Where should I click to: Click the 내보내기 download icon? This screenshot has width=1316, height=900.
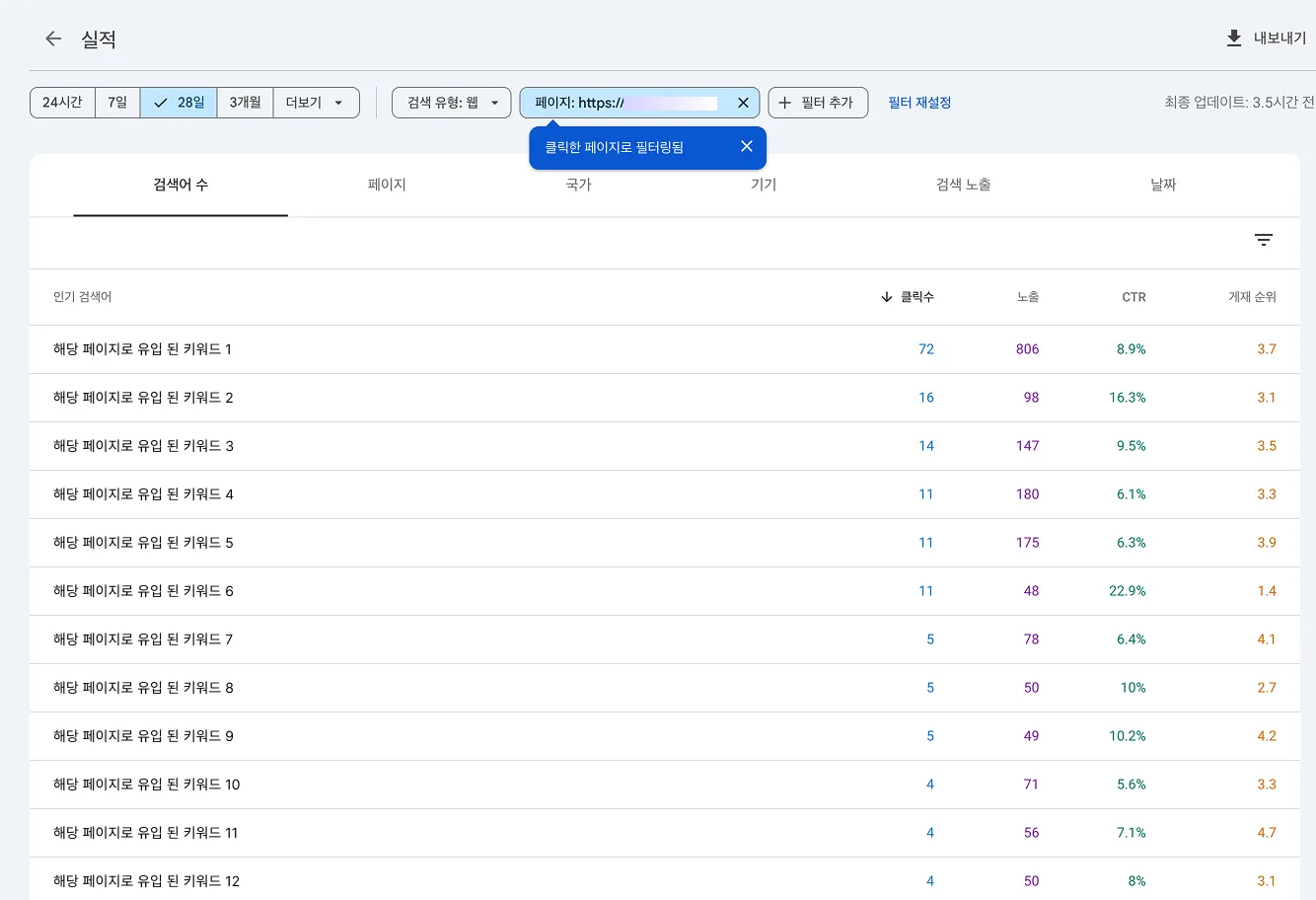1232,37
